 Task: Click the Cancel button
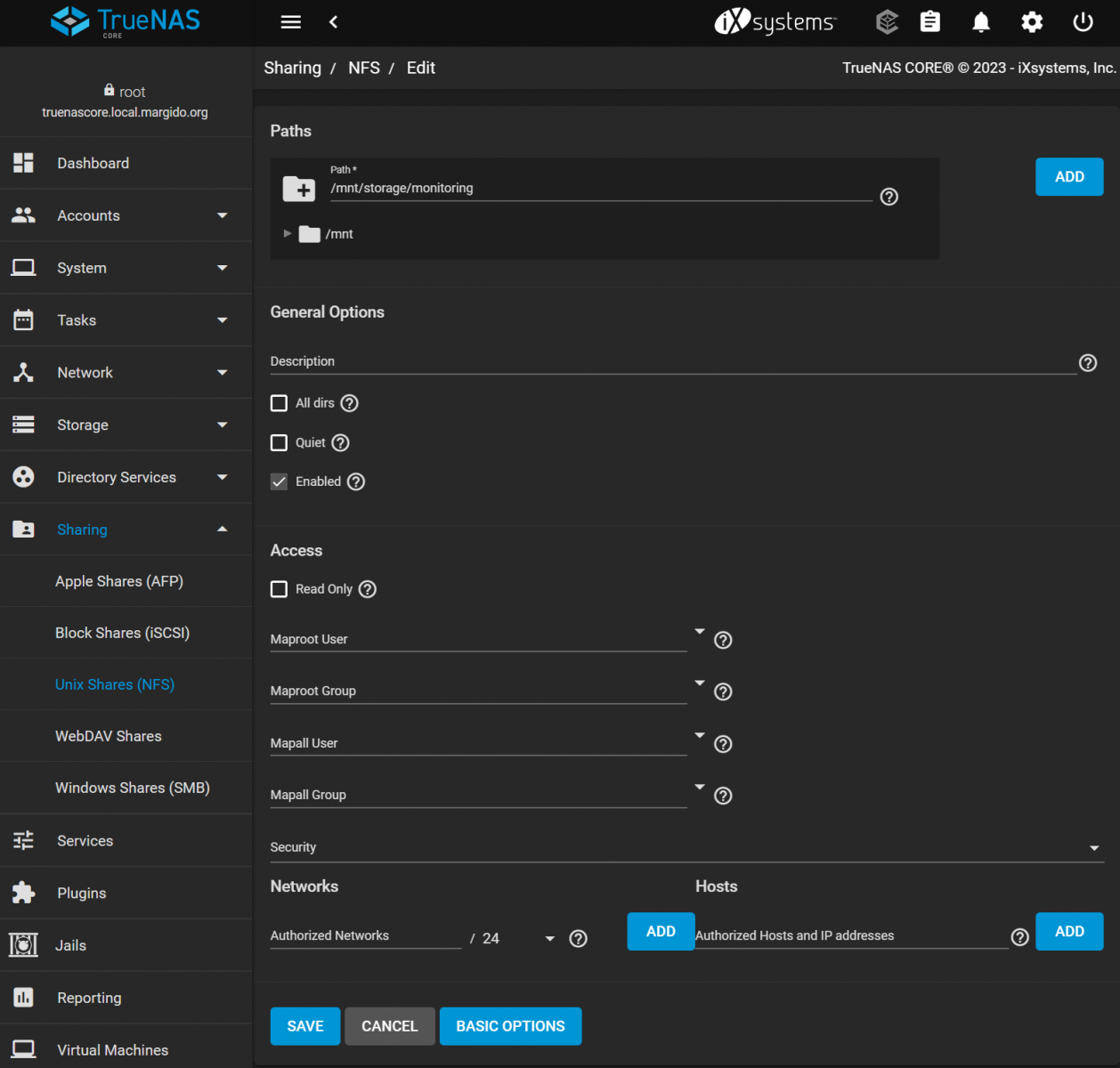[x=390, y=1026]
